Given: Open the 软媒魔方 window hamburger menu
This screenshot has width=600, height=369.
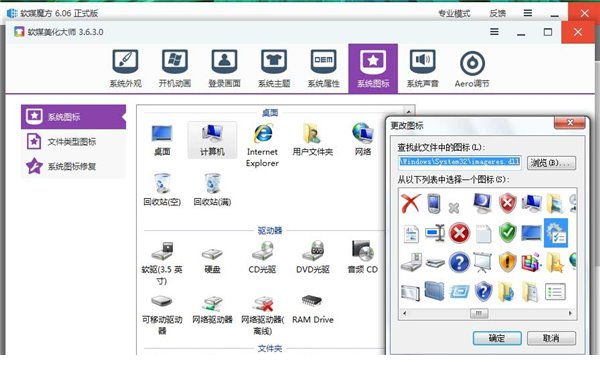Looking at the screenshot, I should click(x=528, y=13).
